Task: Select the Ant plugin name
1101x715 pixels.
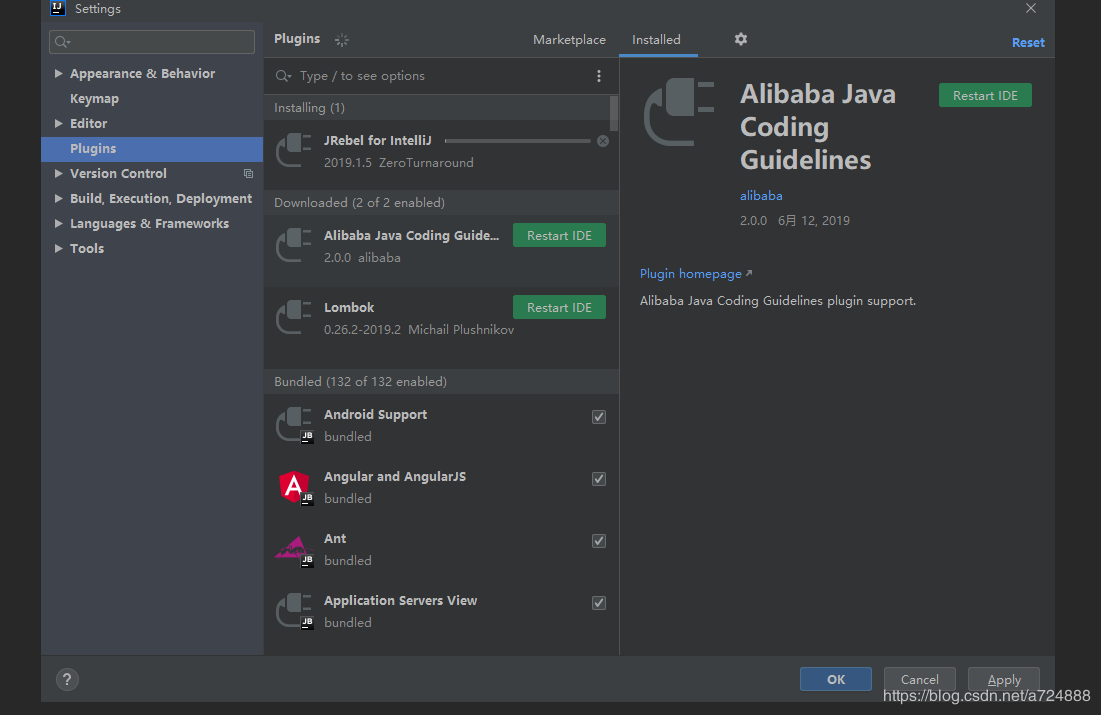Action: 335,539
